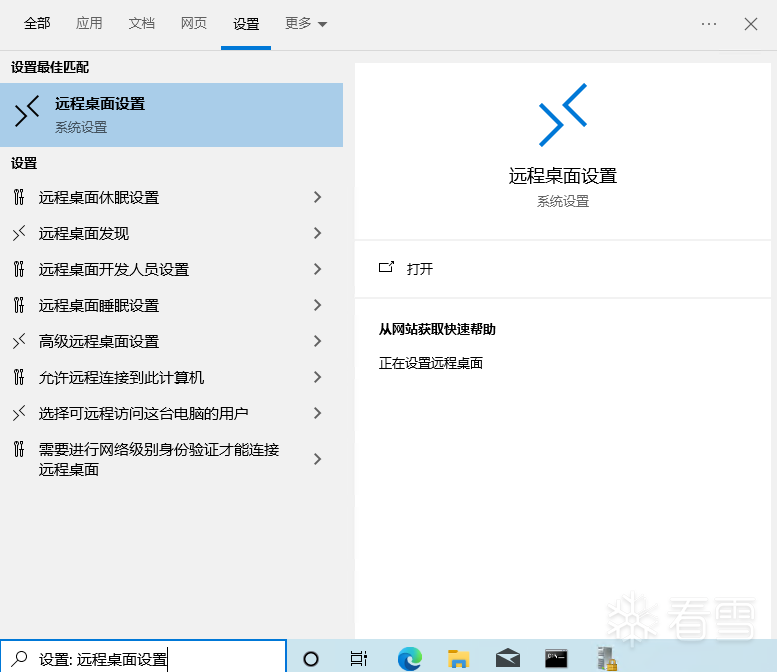Image resolution: width=777 pixels, height=672 pixels.
Task: Expand arrow for 远程桌面发现
Action: pos(318,233)
